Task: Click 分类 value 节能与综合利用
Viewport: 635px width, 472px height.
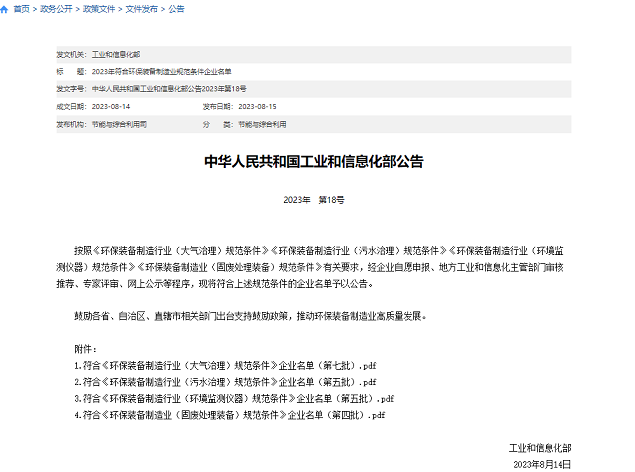Action: click(262, 124)
